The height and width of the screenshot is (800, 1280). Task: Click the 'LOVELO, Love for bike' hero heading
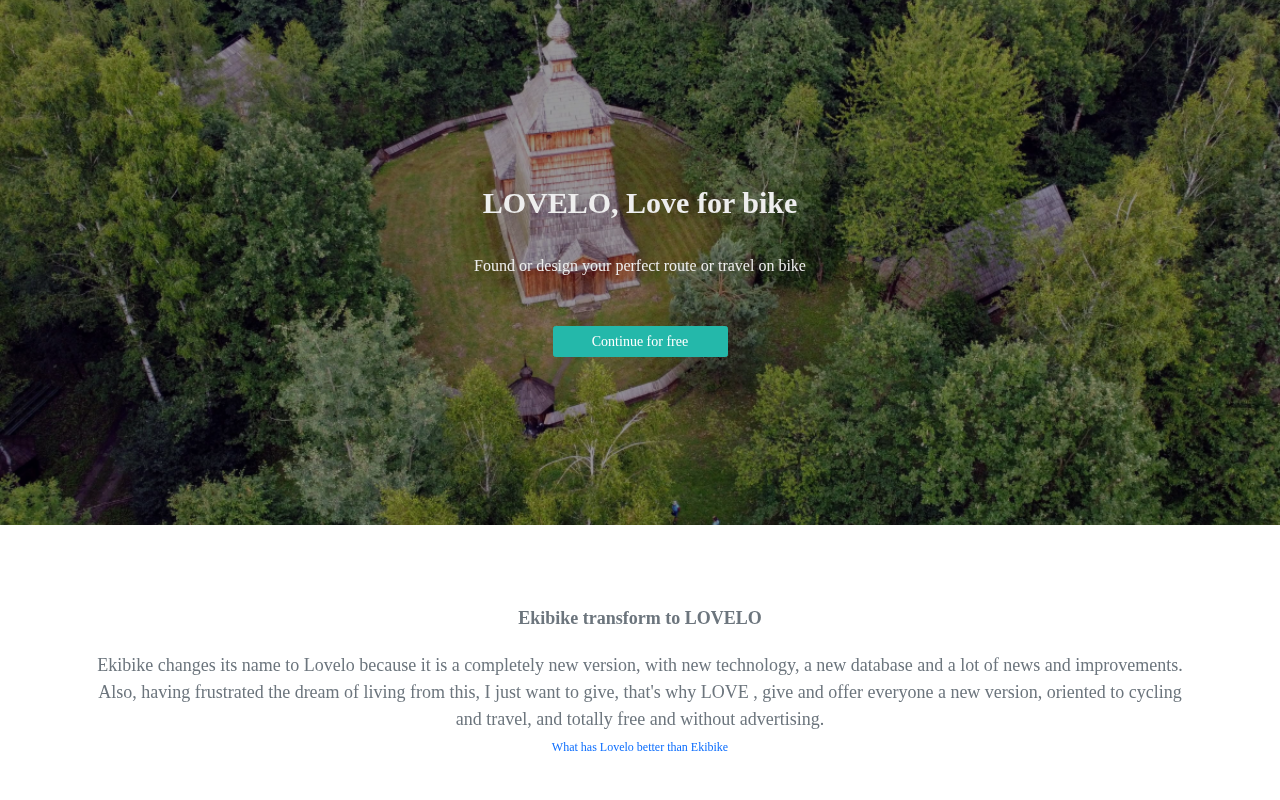pos(640,203)
